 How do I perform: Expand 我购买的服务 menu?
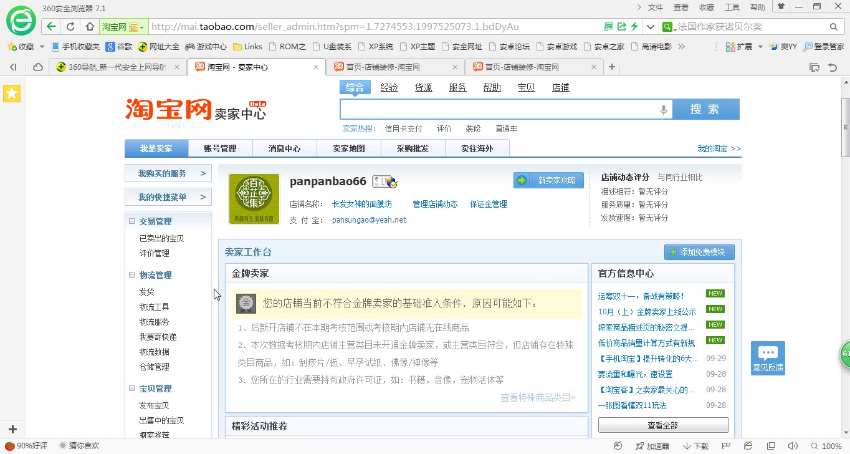coord(168,174)
